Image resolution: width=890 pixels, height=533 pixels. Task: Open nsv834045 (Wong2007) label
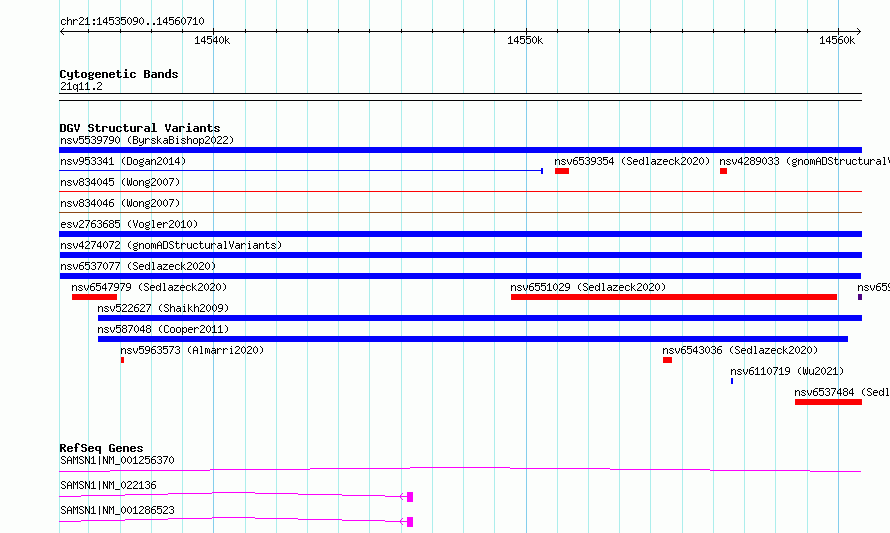[120, 182]
